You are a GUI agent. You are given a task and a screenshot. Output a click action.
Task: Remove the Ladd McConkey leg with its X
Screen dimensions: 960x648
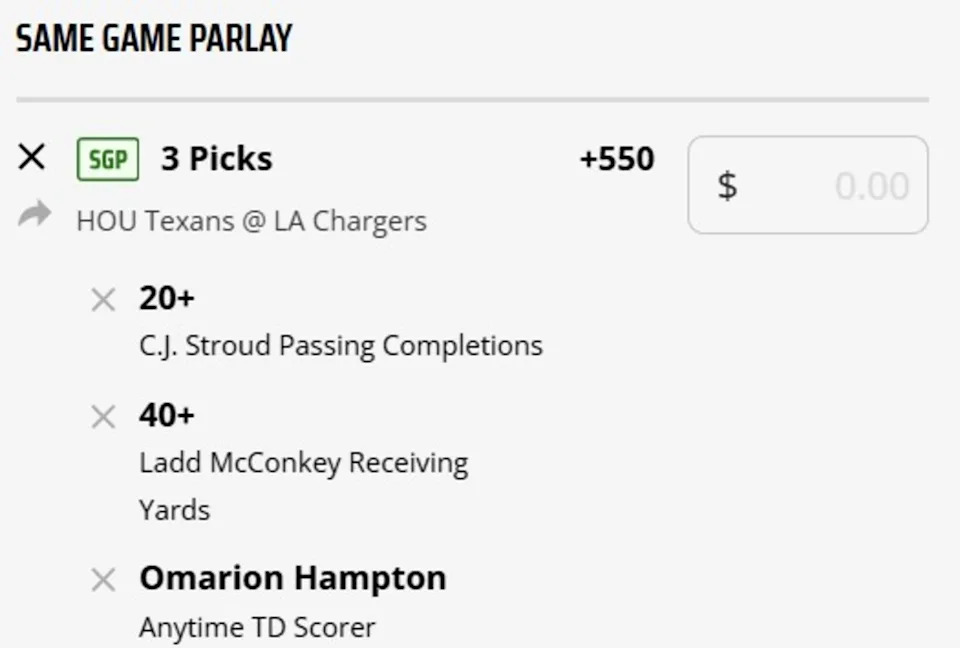point(103,417)
